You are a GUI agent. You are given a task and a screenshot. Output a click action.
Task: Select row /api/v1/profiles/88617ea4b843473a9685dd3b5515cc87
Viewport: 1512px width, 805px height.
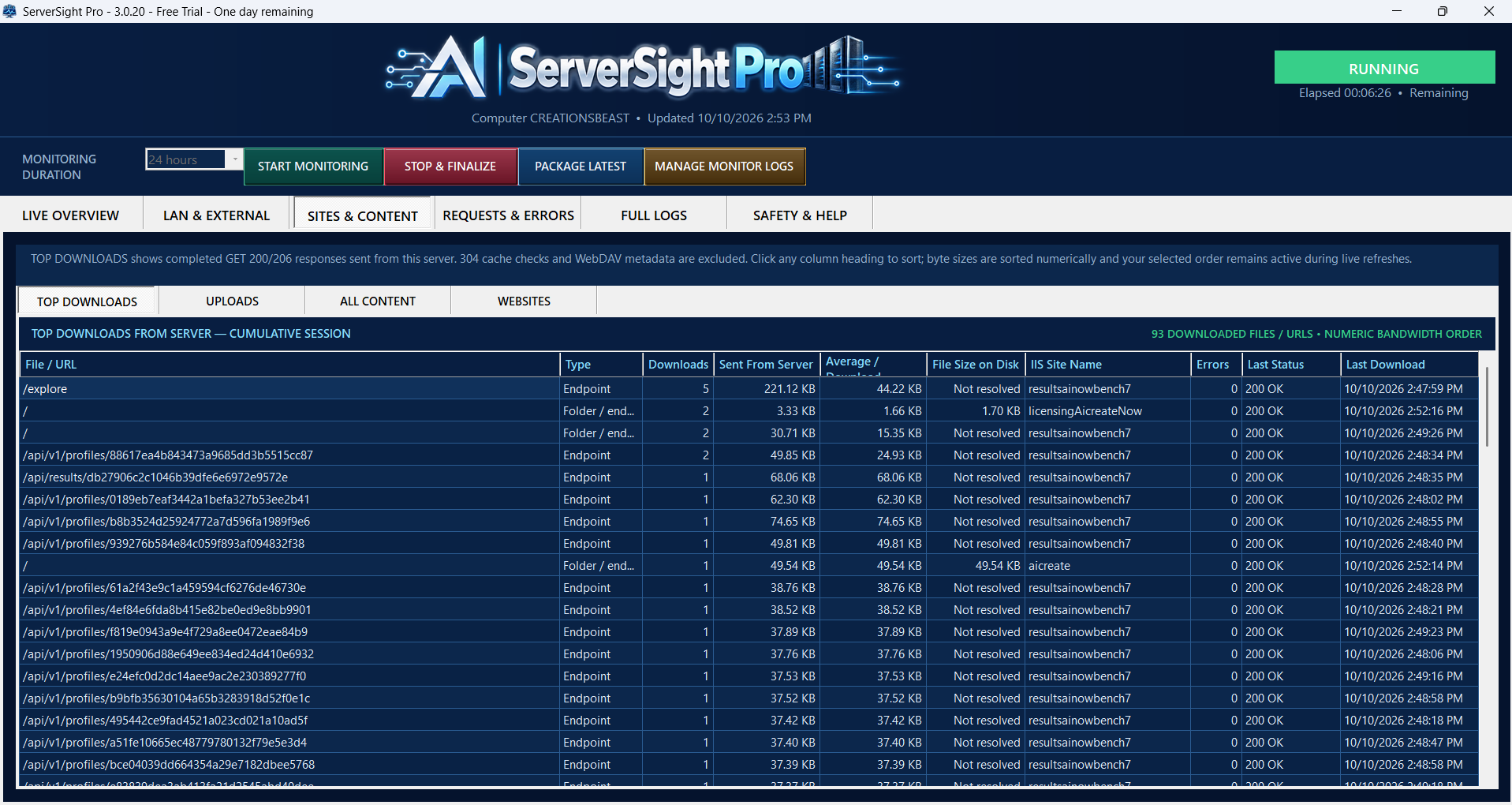tap(749, 455)
